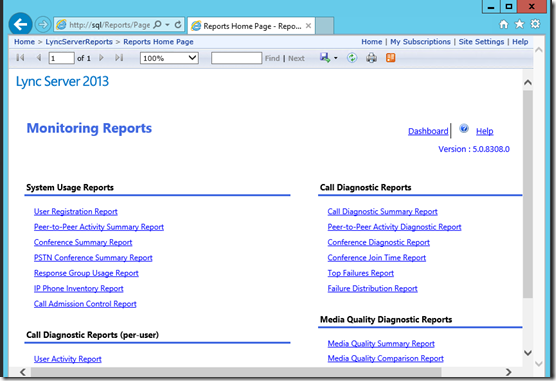The image size is (556, 381).
Task: Click the browser Home house icon
Action: coord(503,24)
